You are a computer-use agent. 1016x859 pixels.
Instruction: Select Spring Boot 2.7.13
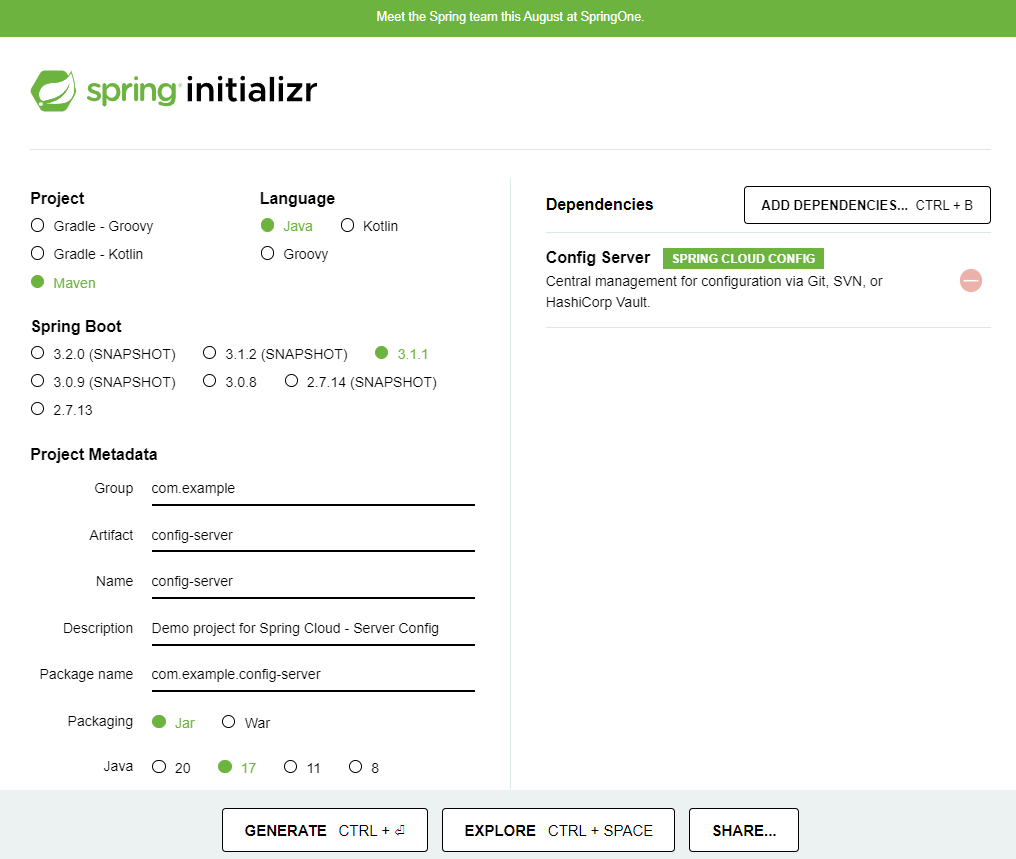click(62, 409)
